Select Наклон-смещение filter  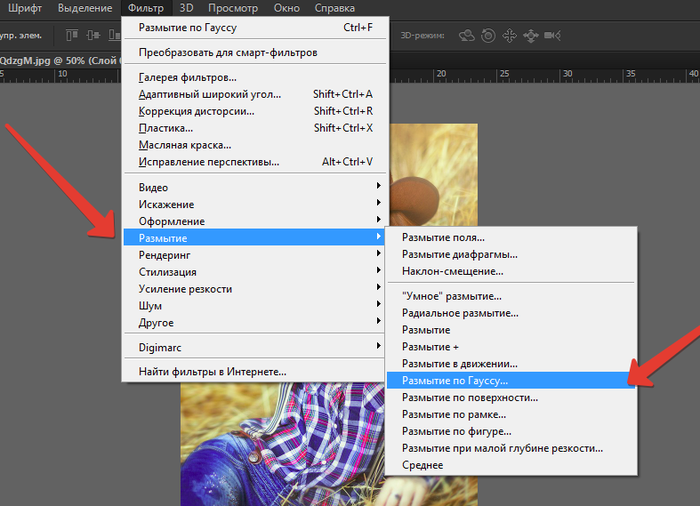coord(511,272)
